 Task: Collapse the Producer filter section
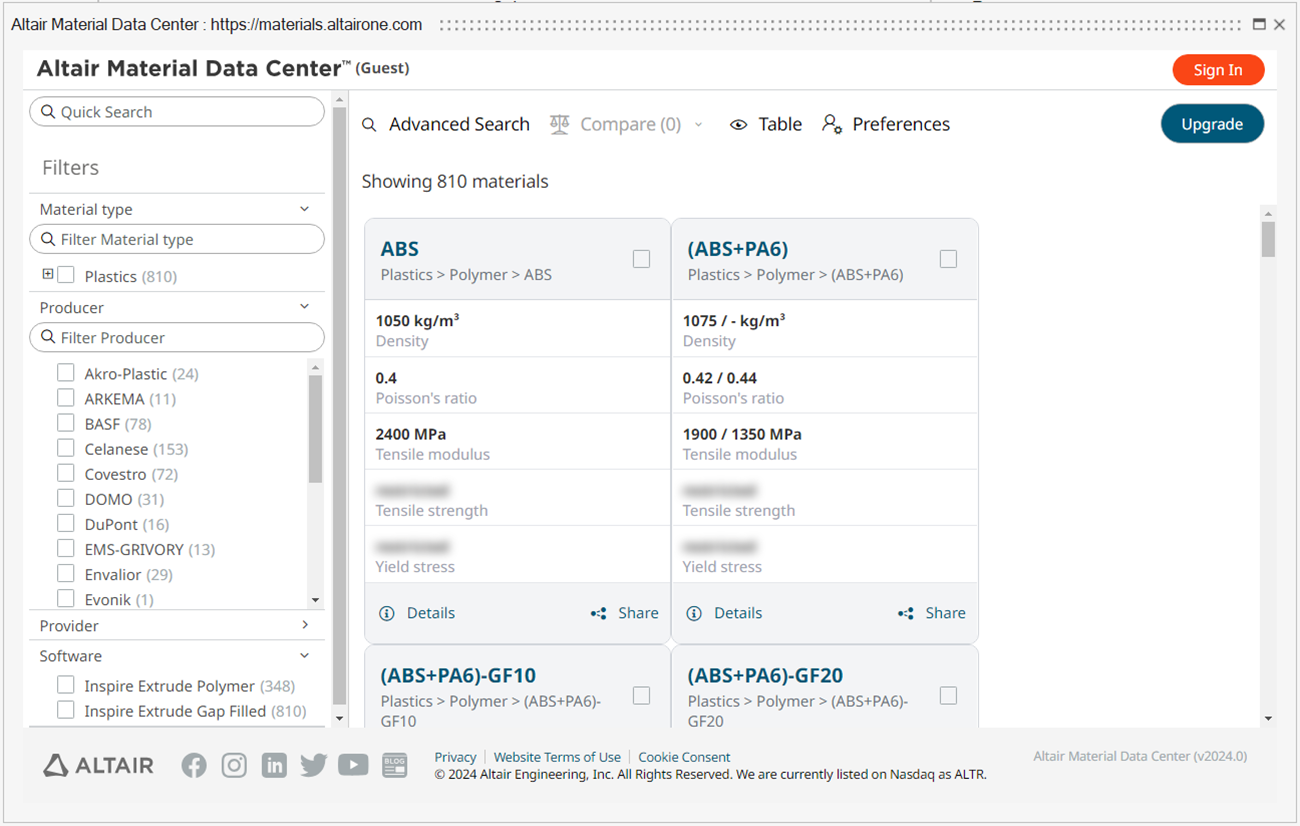pyautogui.click(x=304, y=307)
